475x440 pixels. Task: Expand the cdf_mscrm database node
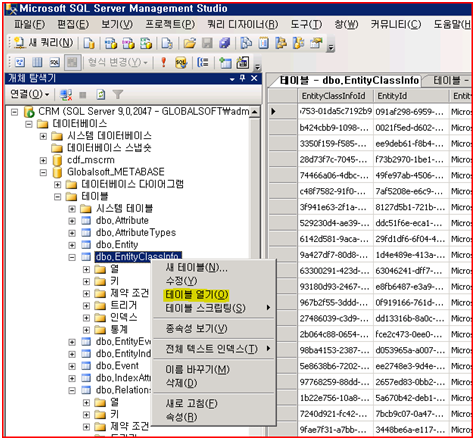point(43,160)
